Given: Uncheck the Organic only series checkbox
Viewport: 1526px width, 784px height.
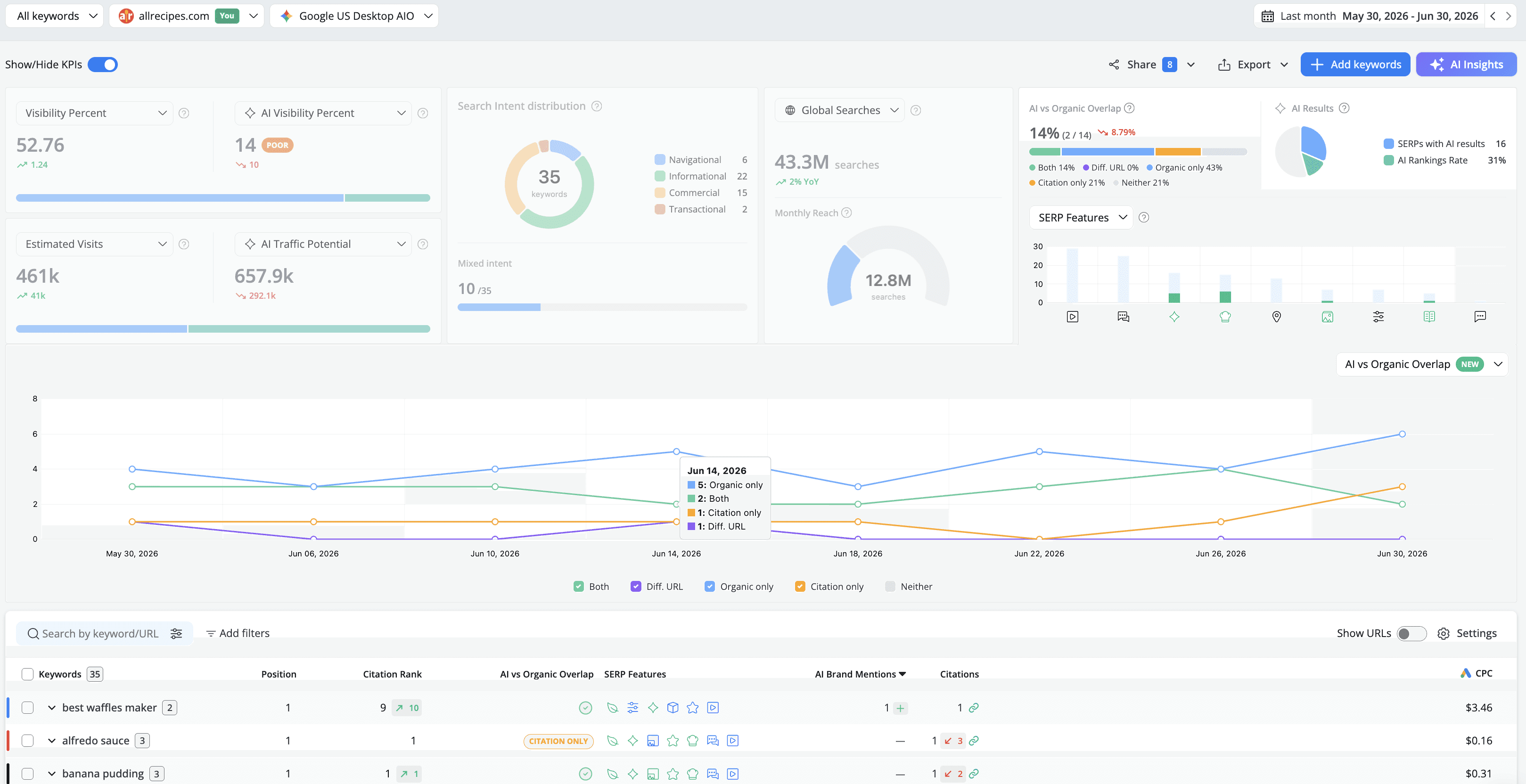Looking at the screenshot, I should (710, 587).
